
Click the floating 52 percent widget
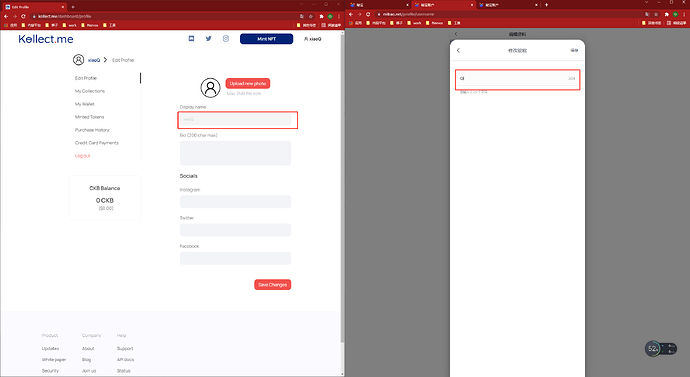(661, 349)
